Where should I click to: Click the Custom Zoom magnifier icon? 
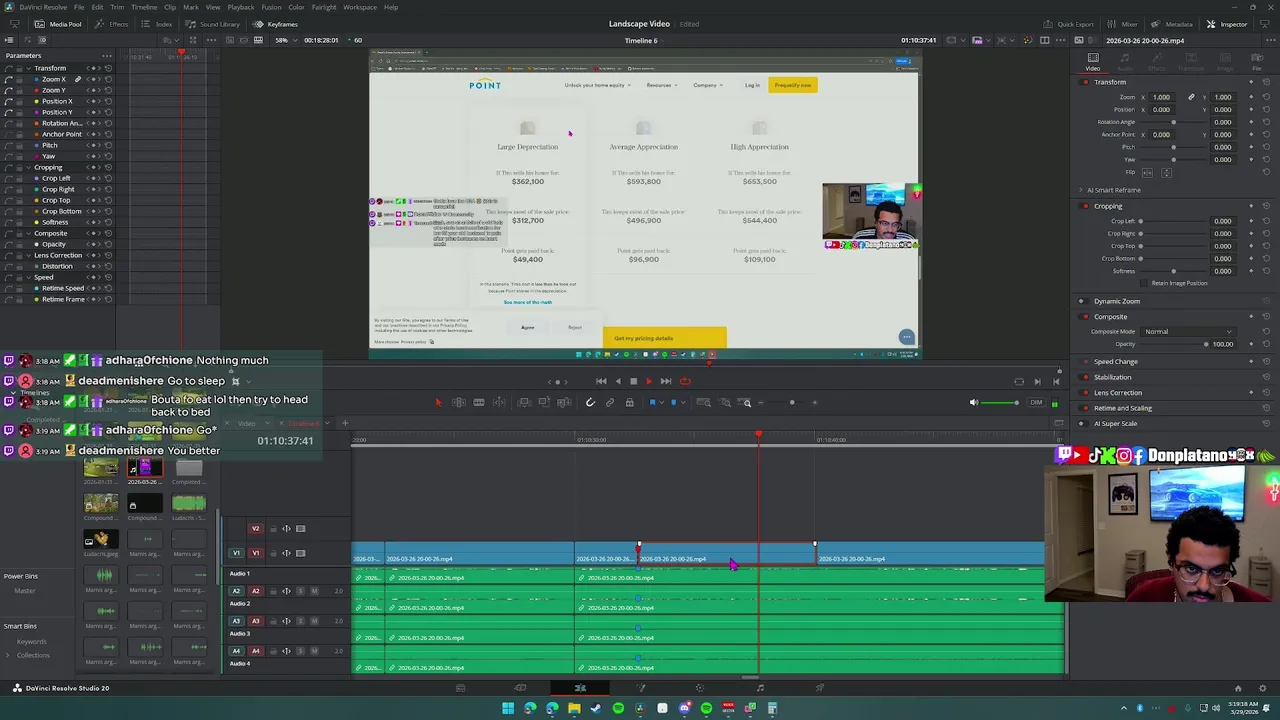746,402
